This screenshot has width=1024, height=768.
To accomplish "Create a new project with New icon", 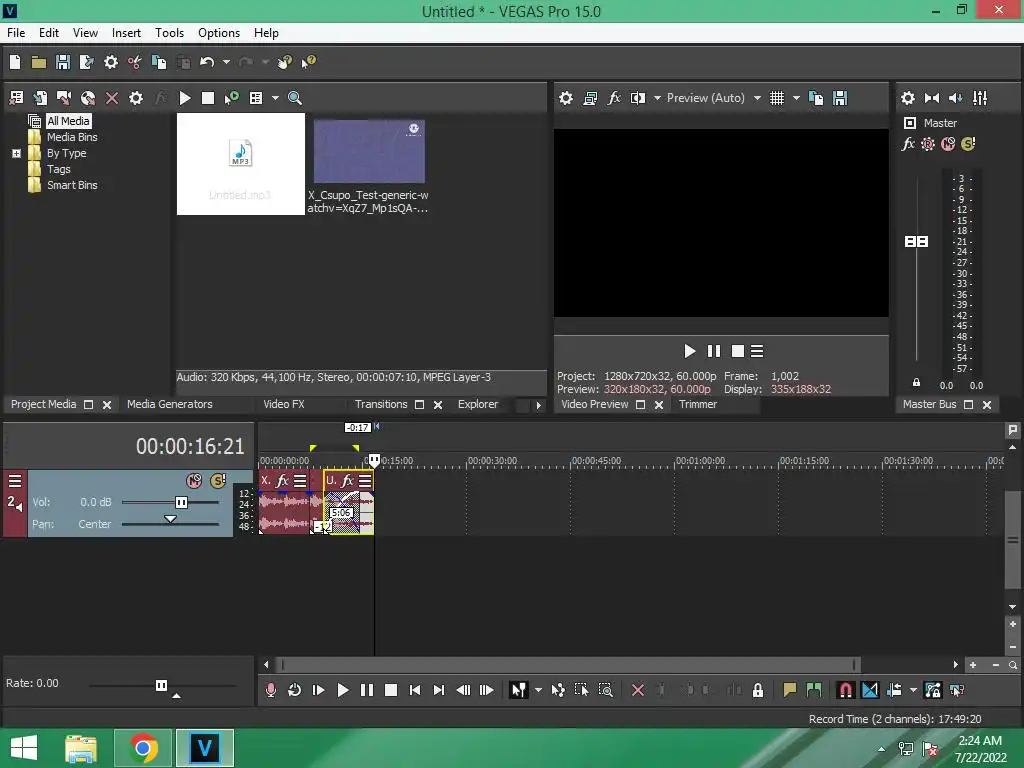I will pyautogui.click(x=15, y=62).
